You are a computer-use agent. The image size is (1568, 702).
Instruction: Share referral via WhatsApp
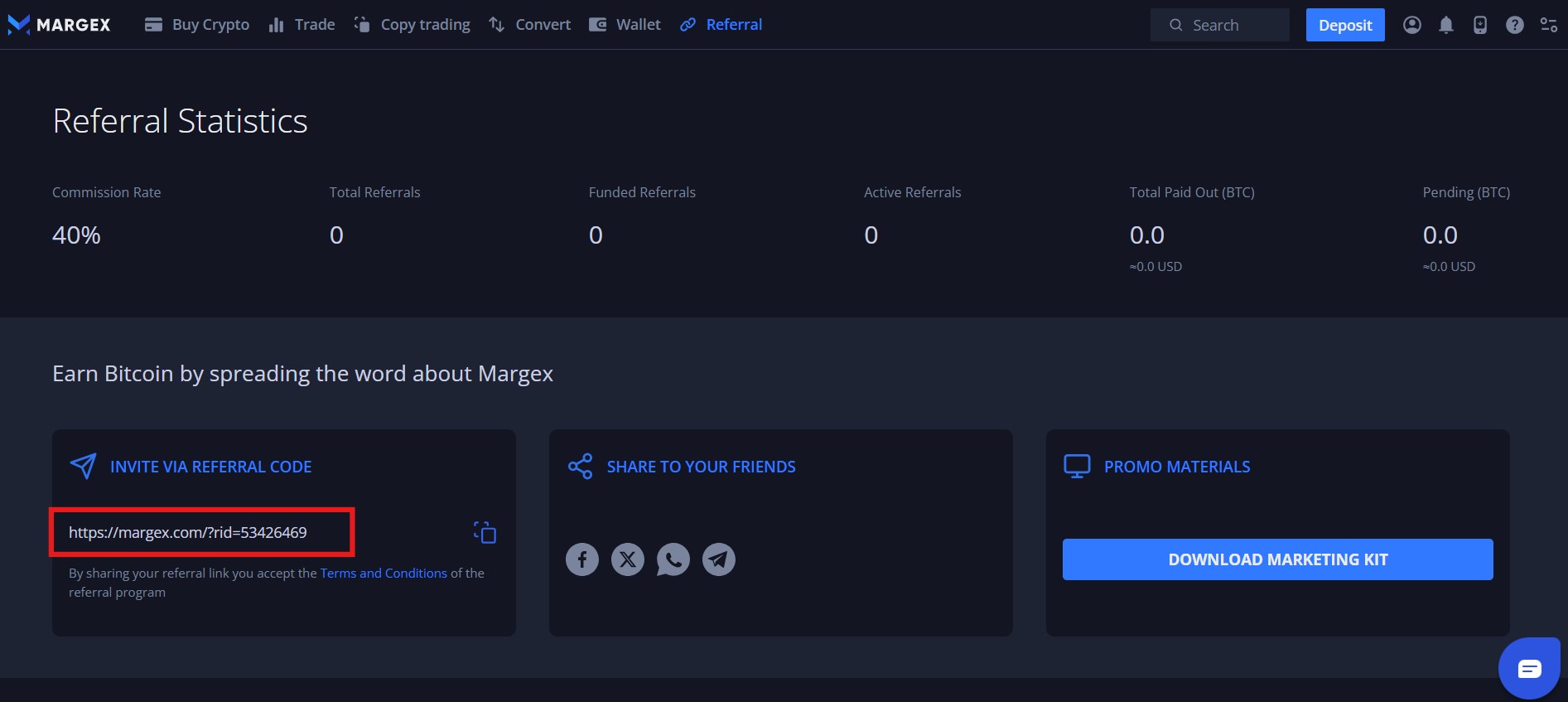point(673,559)
